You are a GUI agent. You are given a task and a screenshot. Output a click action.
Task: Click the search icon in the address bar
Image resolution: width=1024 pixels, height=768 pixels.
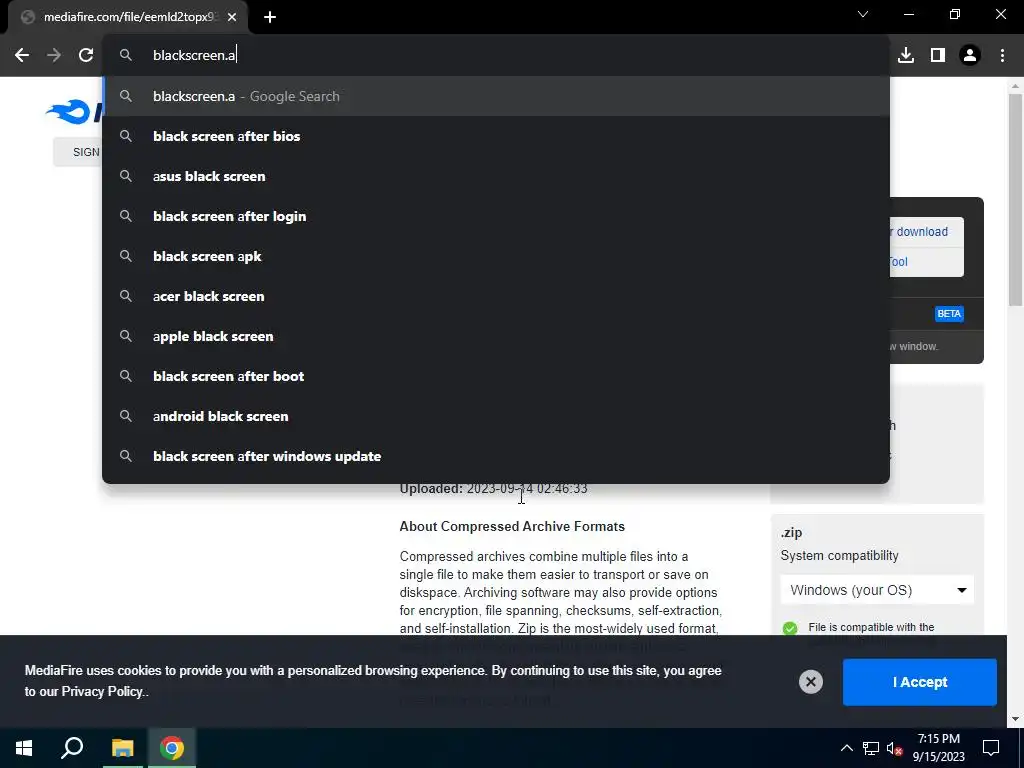pos(125,55)
